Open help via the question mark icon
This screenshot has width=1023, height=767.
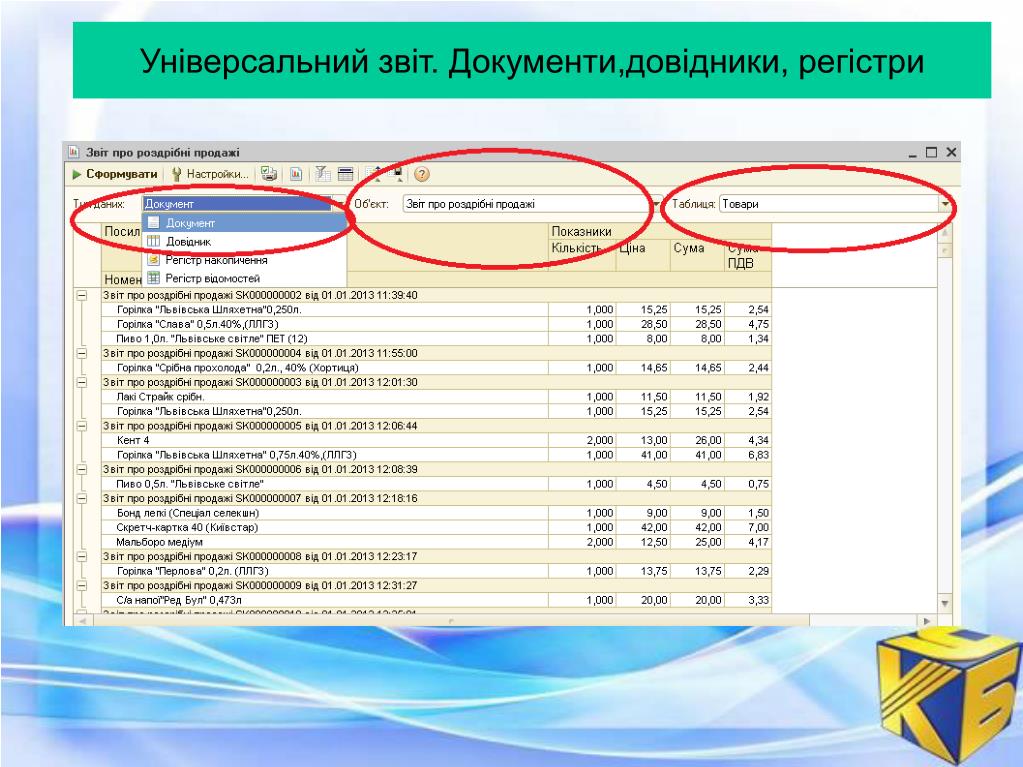(422, 174)
